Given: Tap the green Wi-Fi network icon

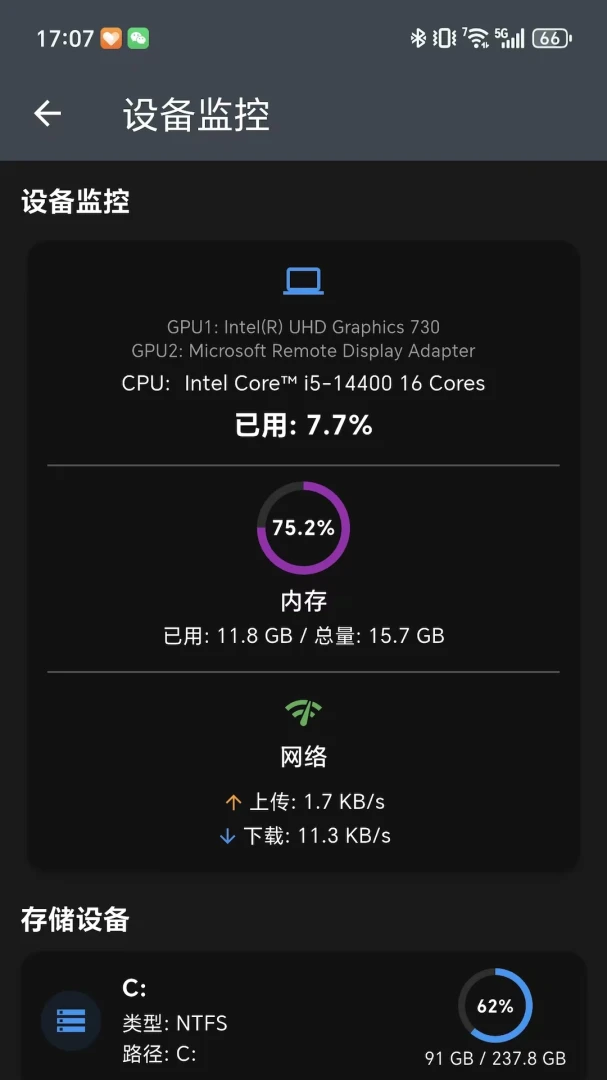Looking at the screenshot, I should tap(303, 712).
